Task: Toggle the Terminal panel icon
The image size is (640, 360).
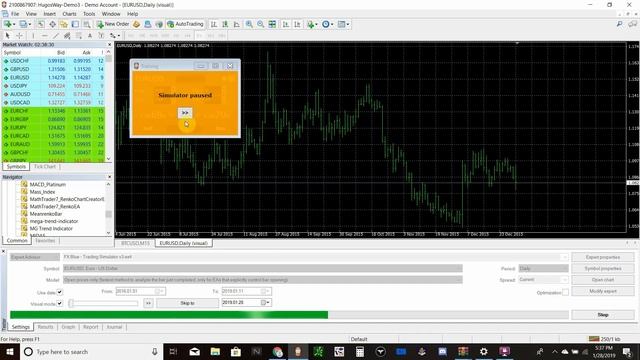Action: point(75,24)
